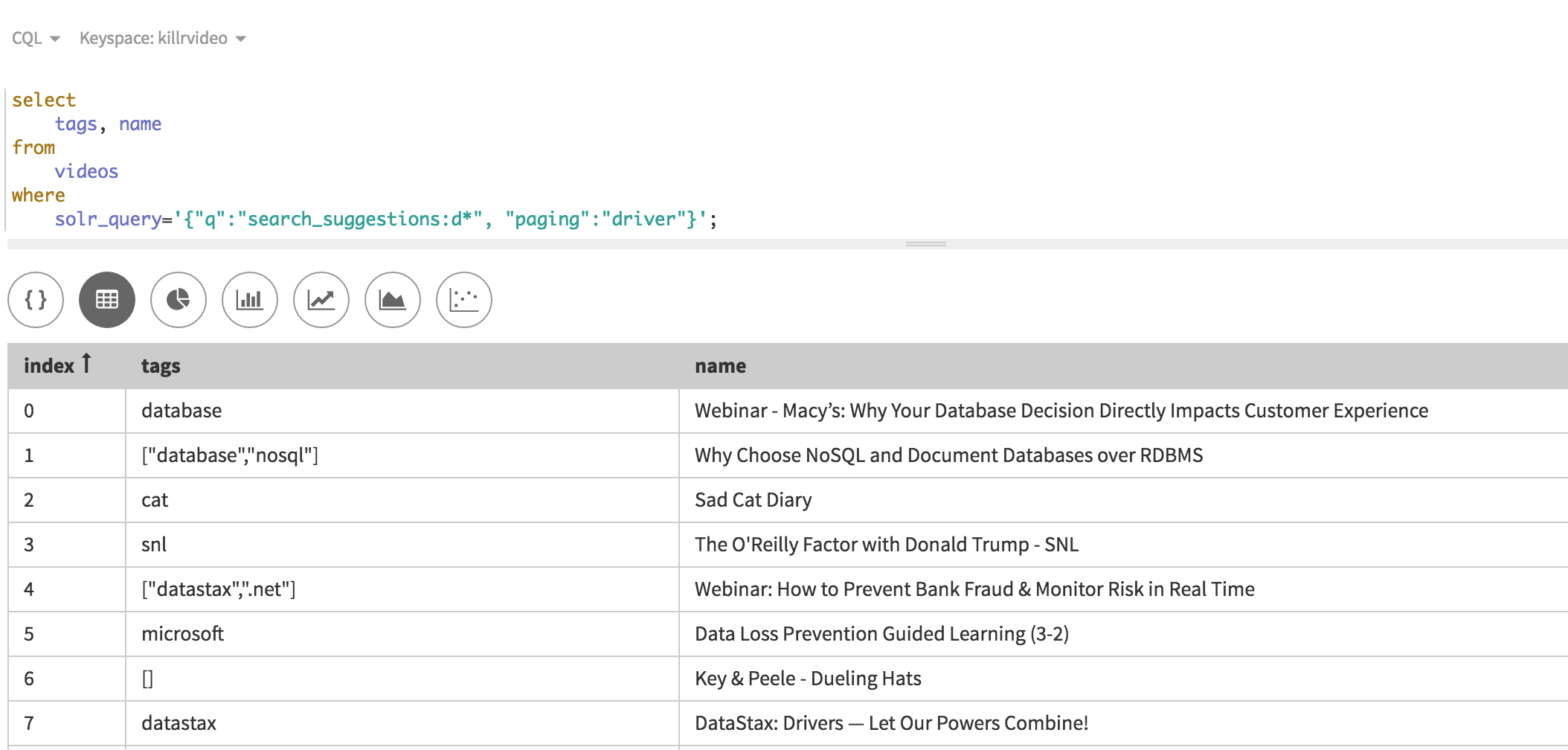Select Key & Peele - Dueling Hats cell
This screenshot has width=1568, height=750.
click(808, 679)
